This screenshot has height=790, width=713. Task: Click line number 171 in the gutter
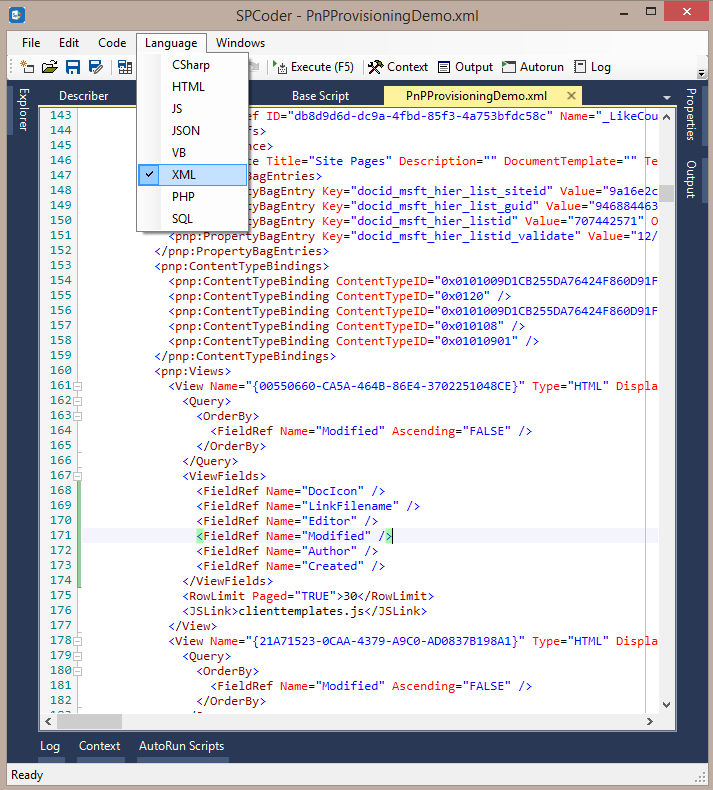pyautogui.click(x=61, y=535)
